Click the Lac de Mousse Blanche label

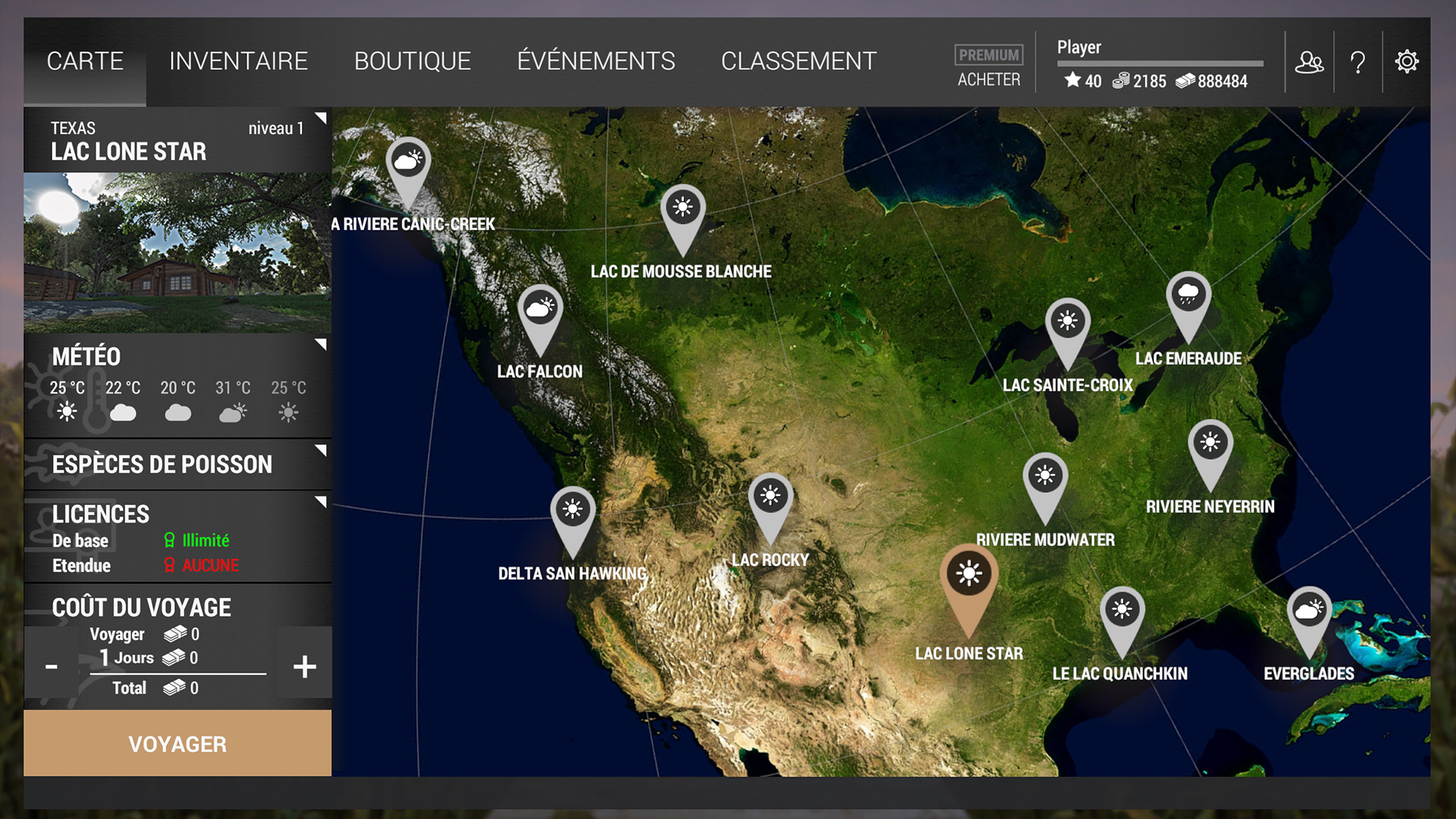(x=681, y=271)
